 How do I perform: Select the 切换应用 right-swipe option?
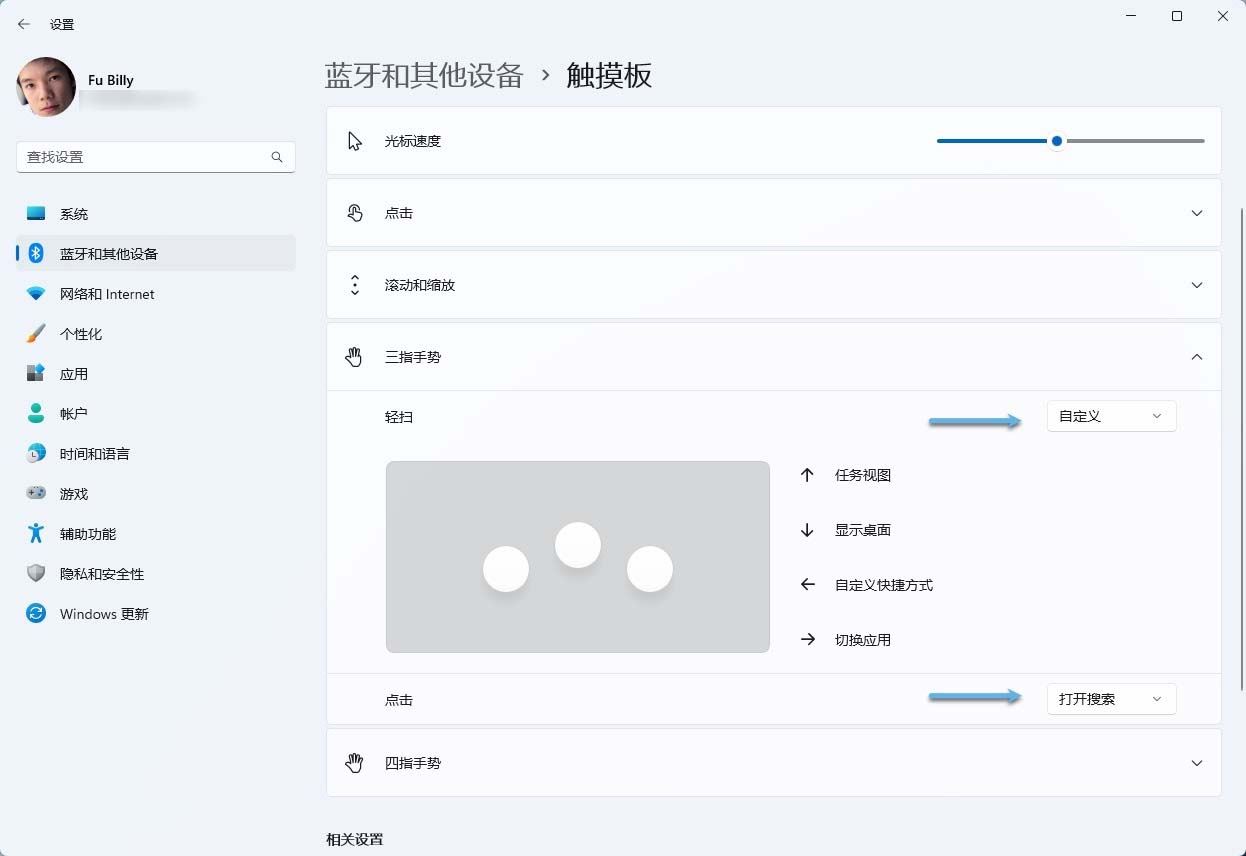[863, 639]
